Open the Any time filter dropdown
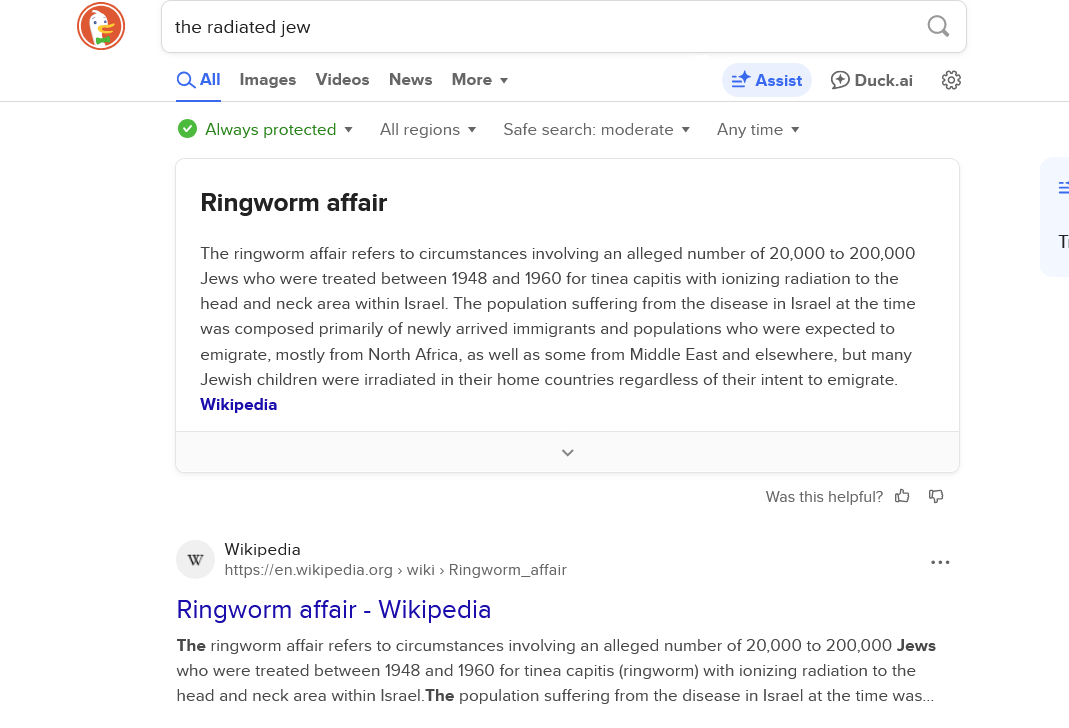 [757, 130]
